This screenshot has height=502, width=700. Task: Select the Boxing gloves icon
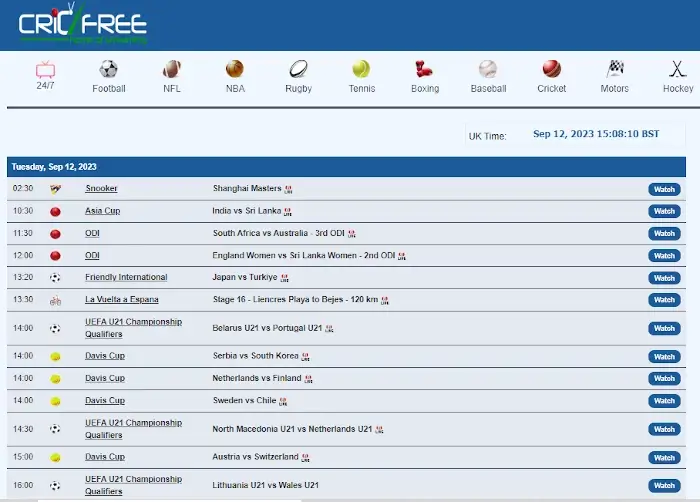coord(424,69)
